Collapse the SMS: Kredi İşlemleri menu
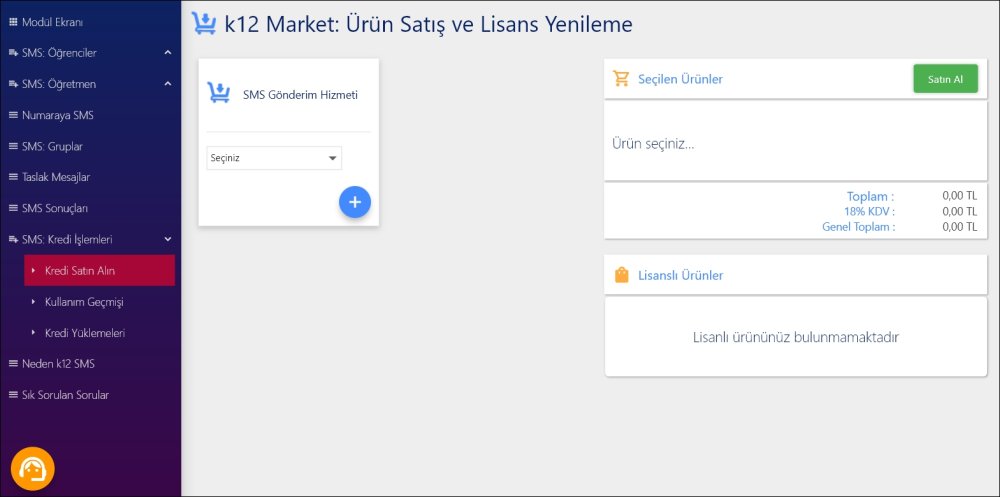 pos(168,239)
